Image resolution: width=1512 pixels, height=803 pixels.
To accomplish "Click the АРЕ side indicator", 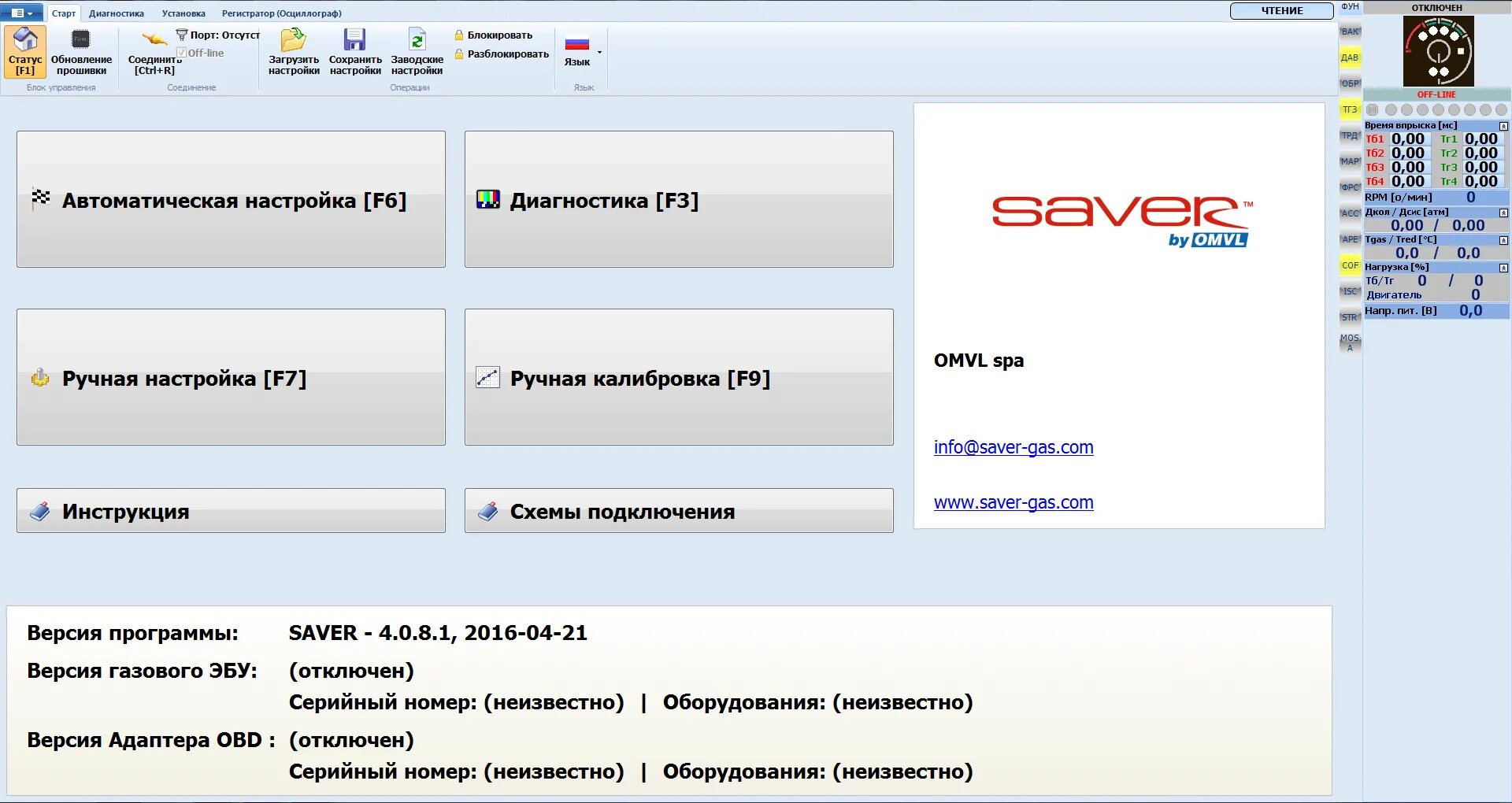I will 1350,239.
